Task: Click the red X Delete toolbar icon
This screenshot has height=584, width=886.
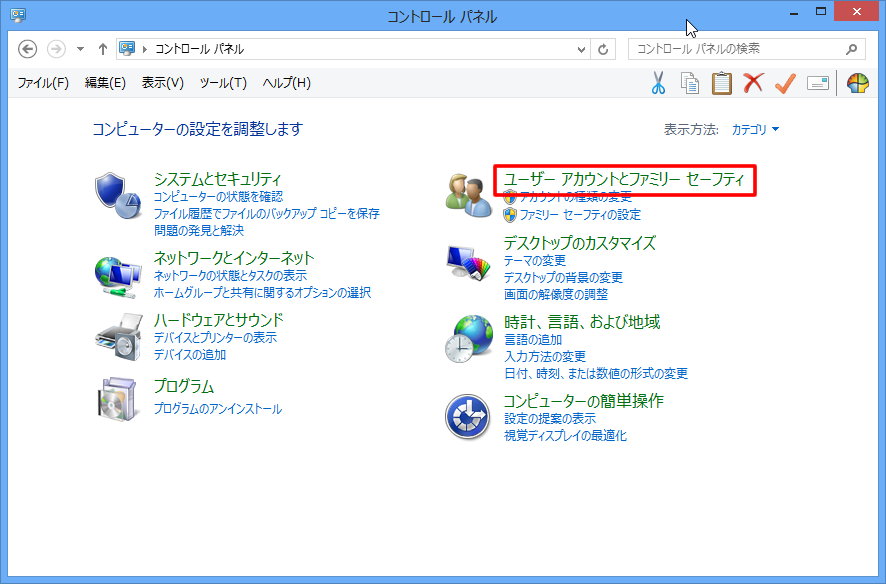Action: (x=753, y=83)
